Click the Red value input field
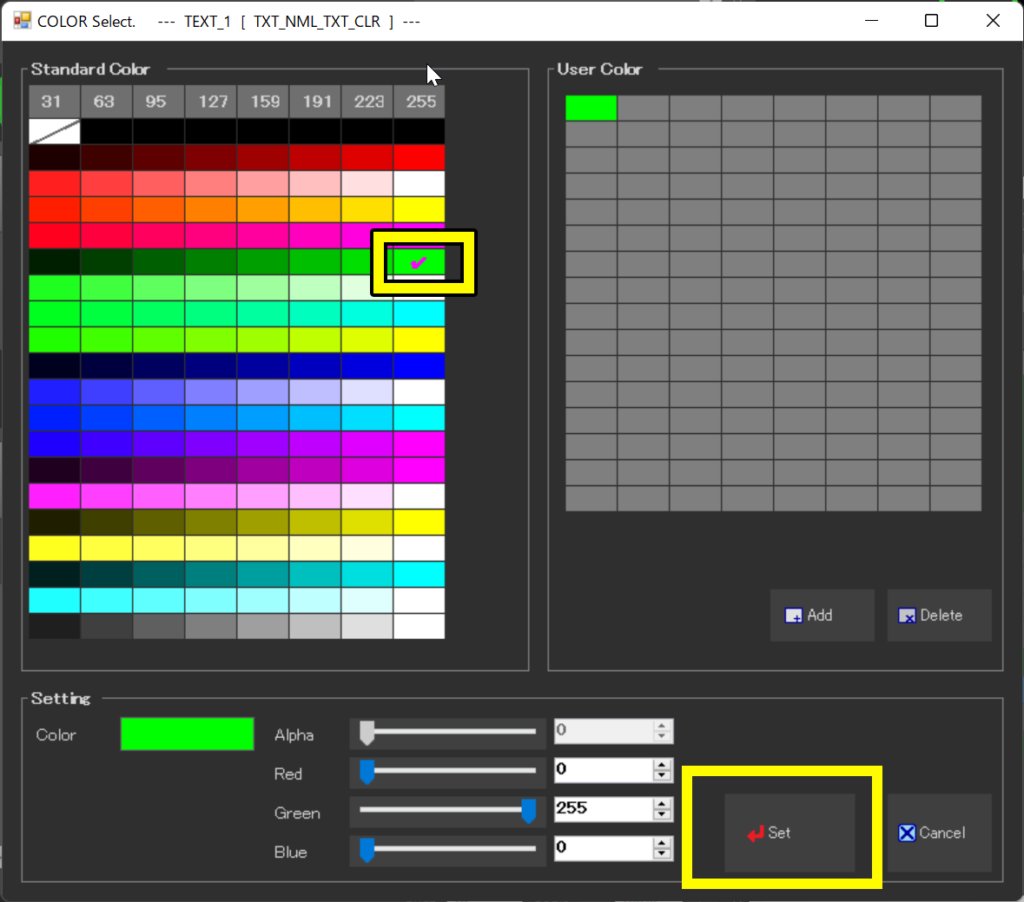The height and width of the screenshot is (902, 1024). click(602, 770)
